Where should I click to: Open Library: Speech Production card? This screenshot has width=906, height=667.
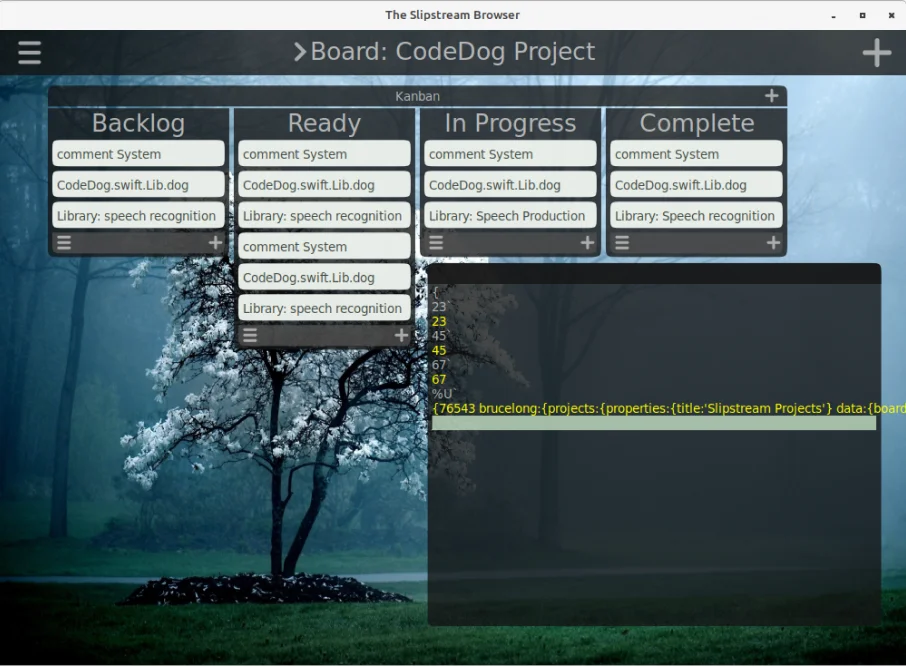point(510,216)
